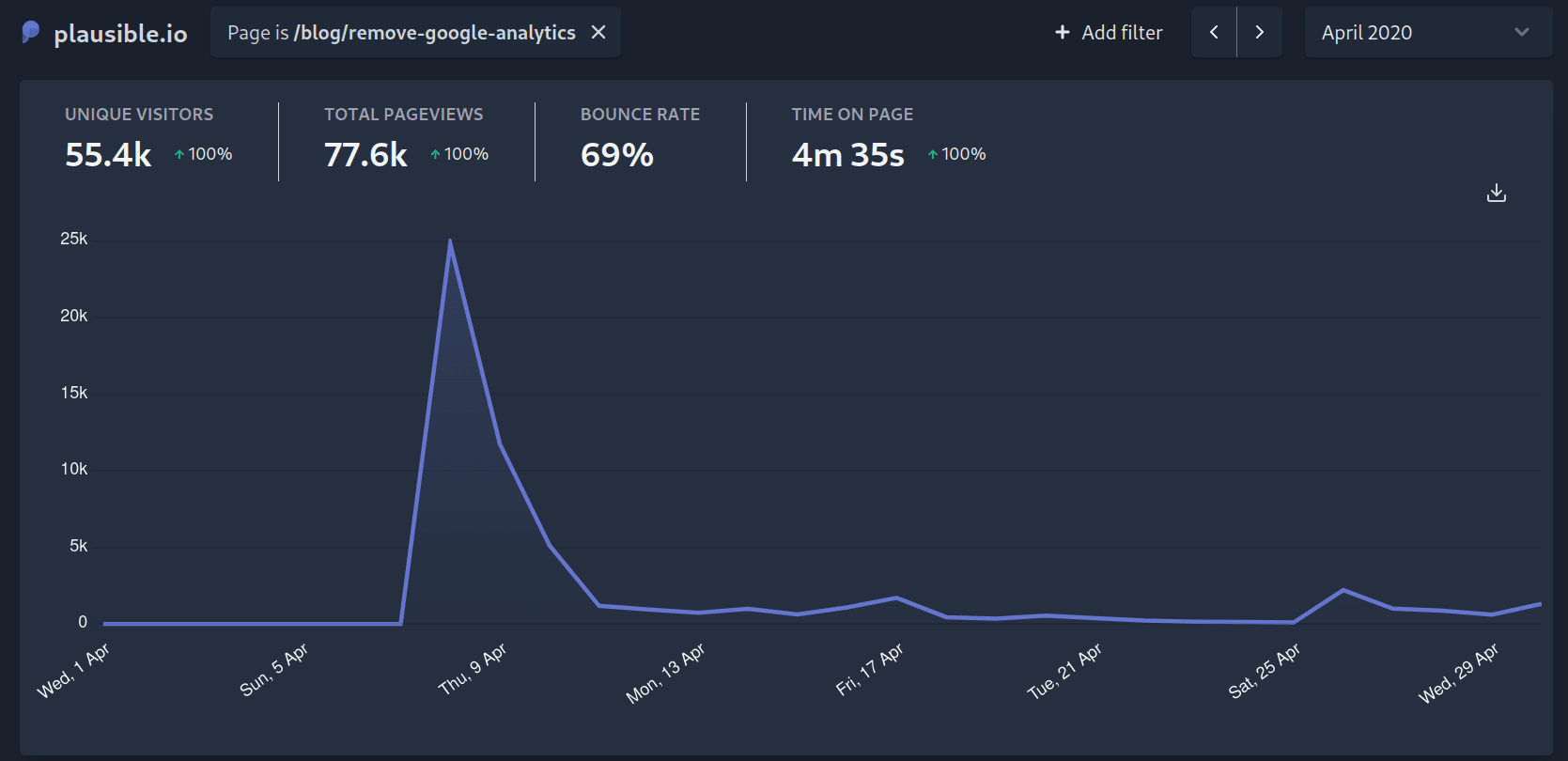1568x761 pixels.
Task: Click the 55.4k visitors value
Action: [108, 155]
